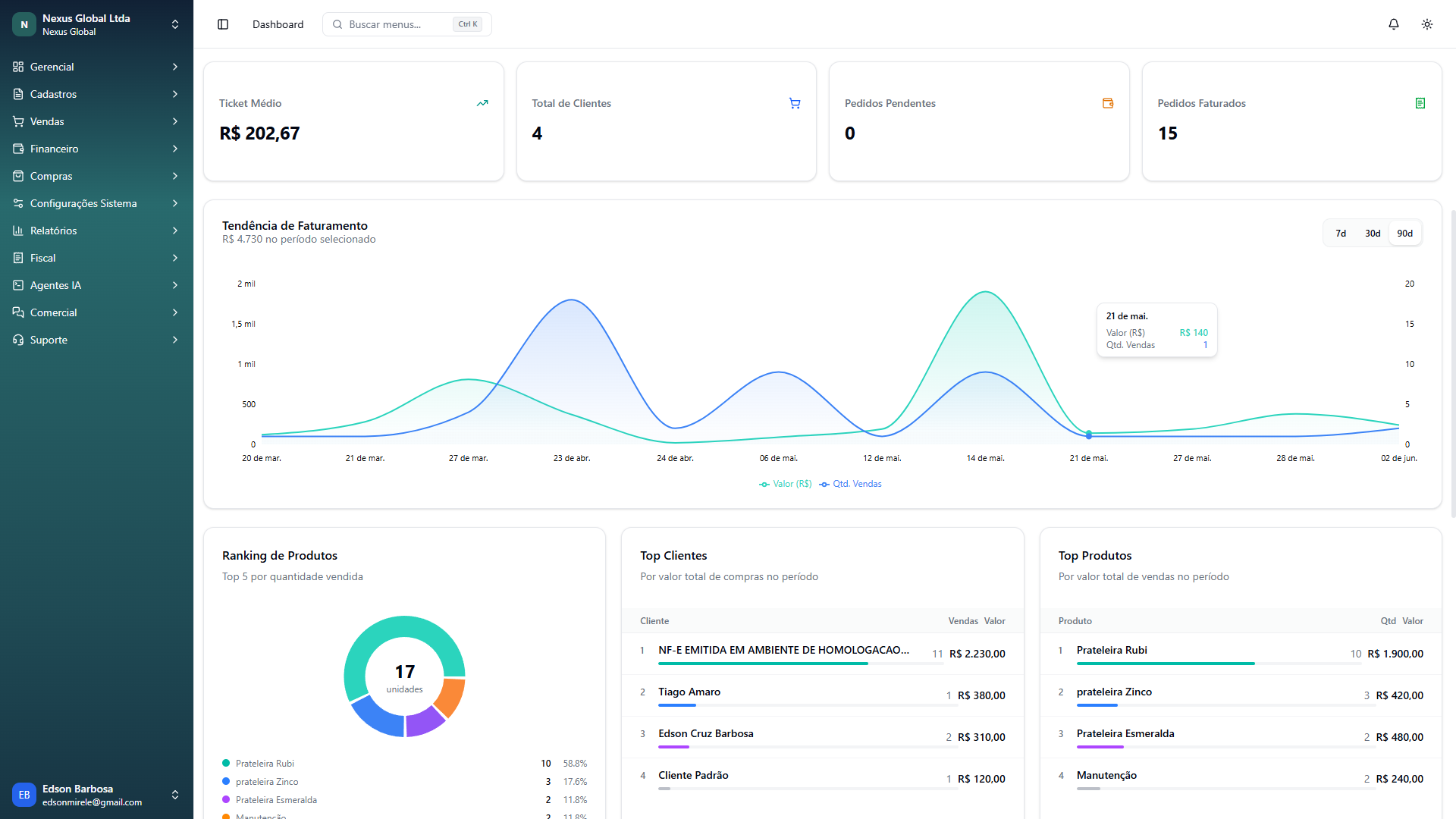Image resolution: width=1456 pixels, height=819 pixels.
Task: Click the Compras bag icon
Action: point(18,176)
